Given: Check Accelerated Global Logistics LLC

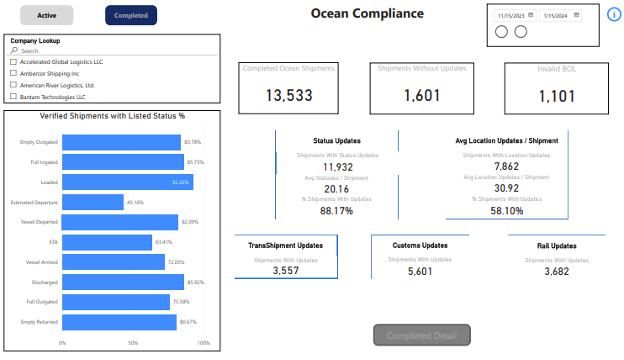Looking at the screenshot, I should click(x=14, y=62).
